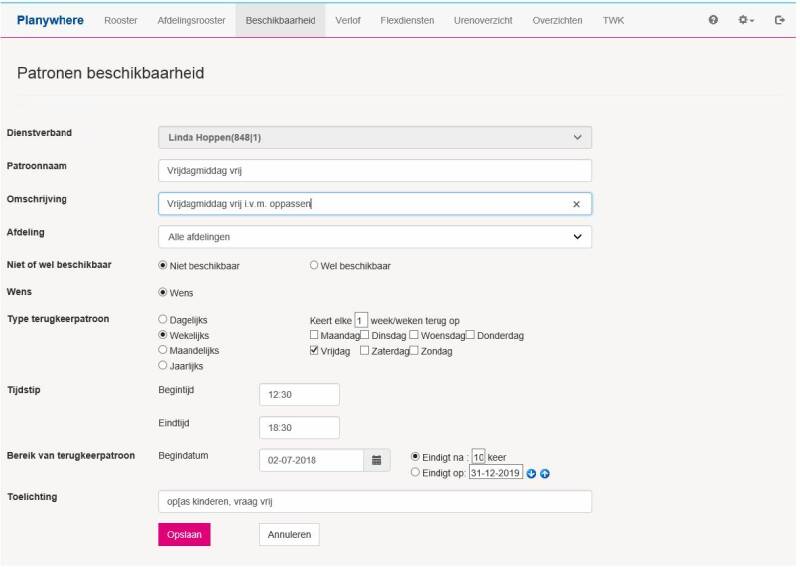The width and height of the screenshot is (800, 567).
Task: Click the blue down arrow beside end date
Action: 532,473
